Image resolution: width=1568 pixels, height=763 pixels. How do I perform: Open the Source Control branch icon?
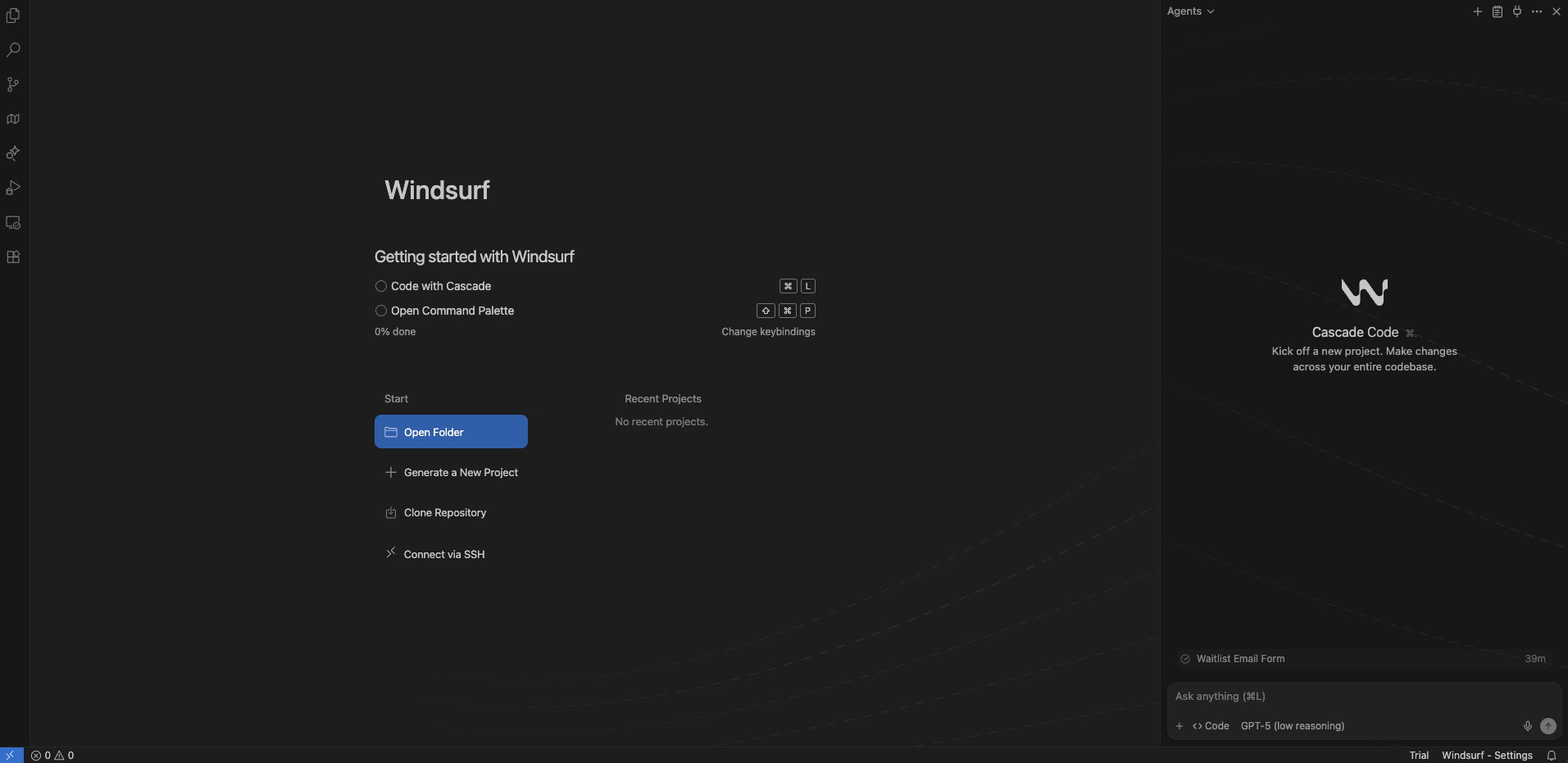click(13, 84)
